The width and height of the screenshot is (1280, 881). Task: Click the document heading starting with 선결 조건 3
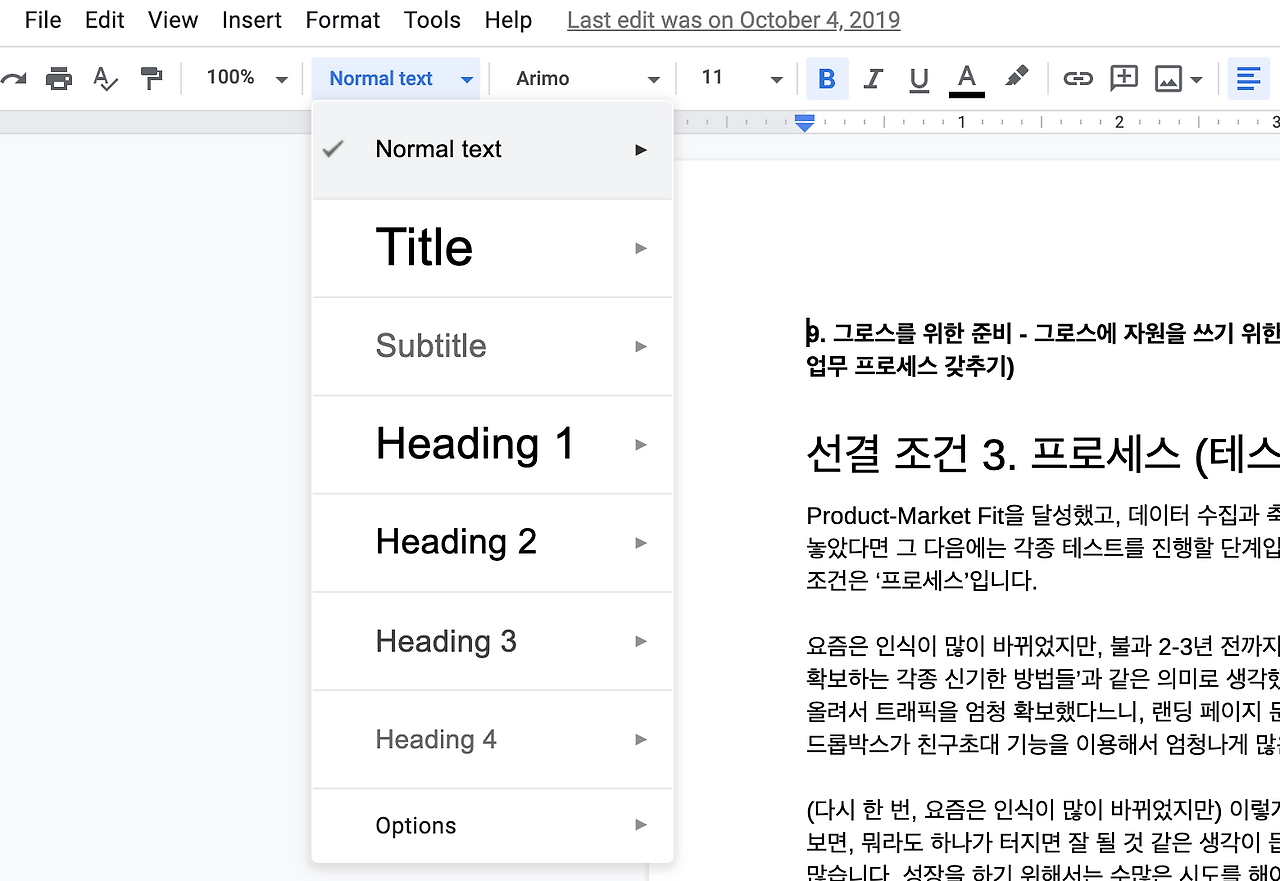(1043, 455)
